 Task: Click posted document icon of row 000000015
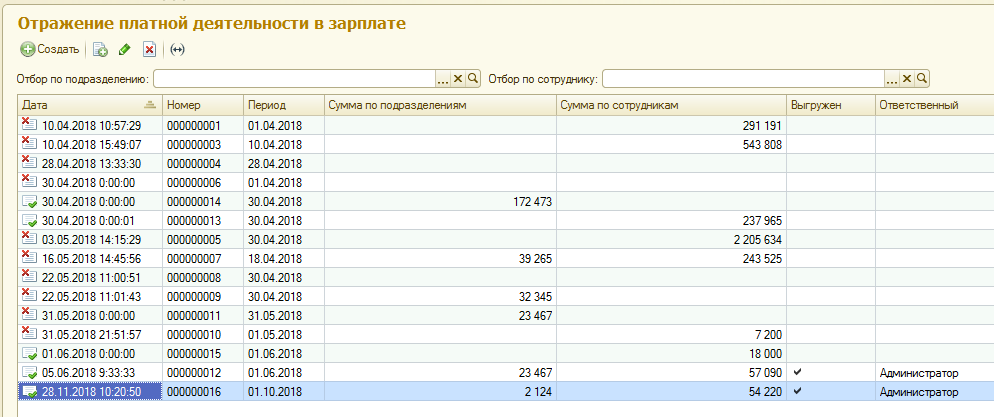coord(29,354)
